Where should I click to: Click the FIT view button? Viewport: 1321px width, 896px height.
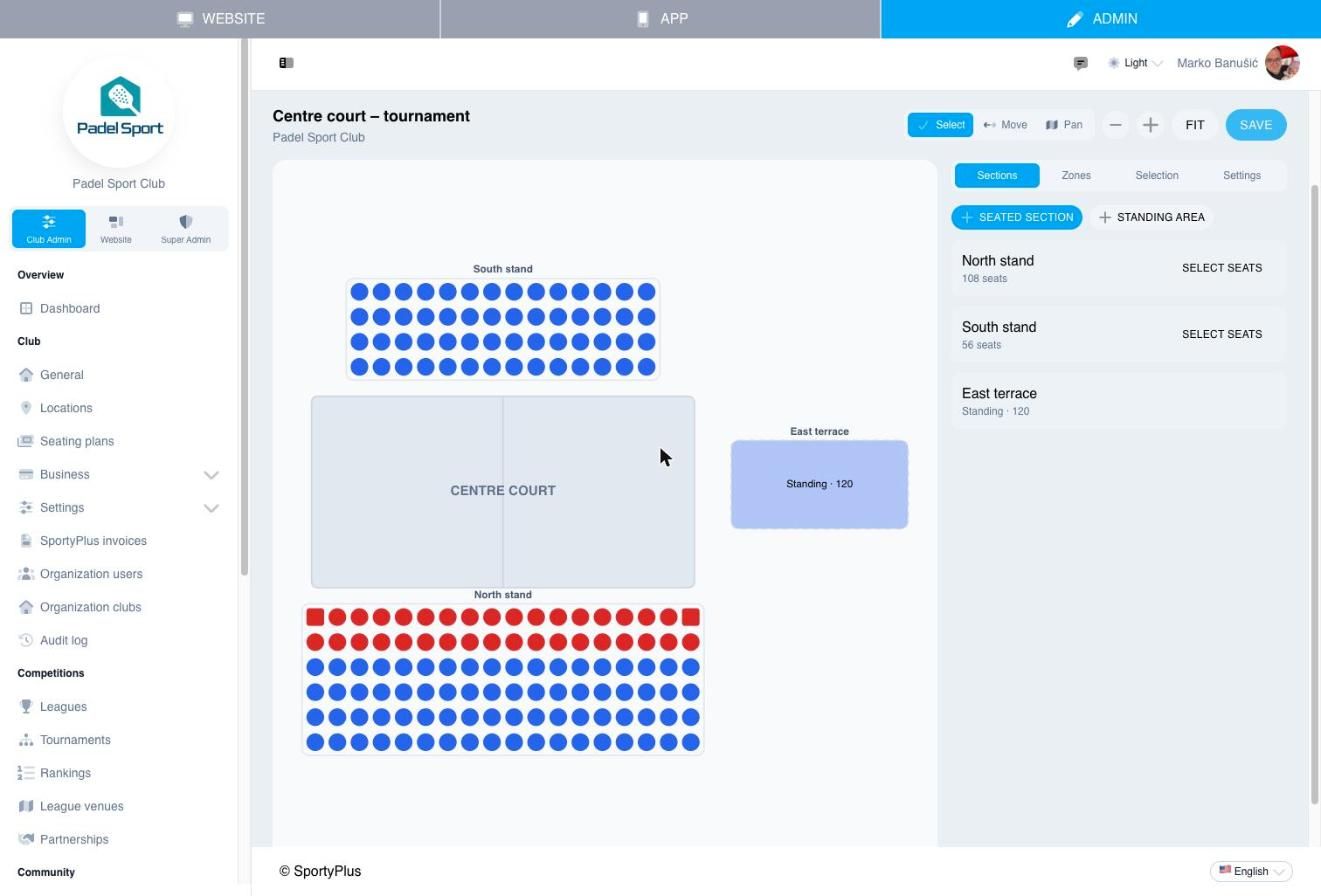point(1195,125)
